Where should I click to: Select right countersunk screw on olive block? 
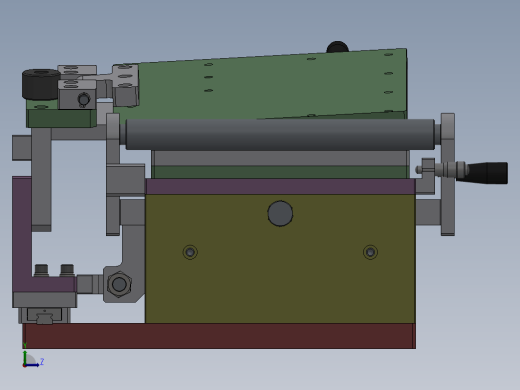pyautogui.click(x=370, y=252)
